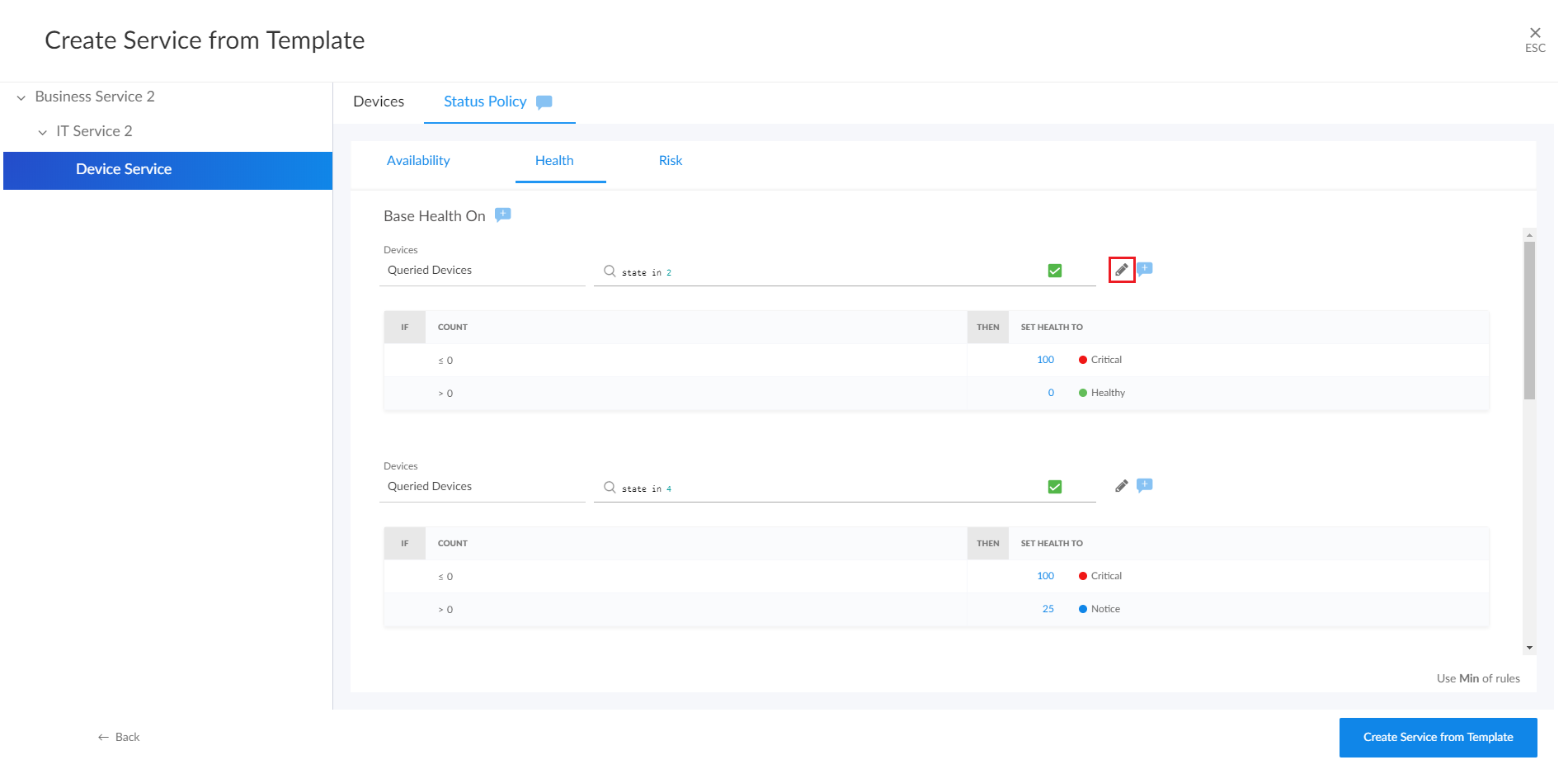Switch to the Risk tab

tap(670, 161)
